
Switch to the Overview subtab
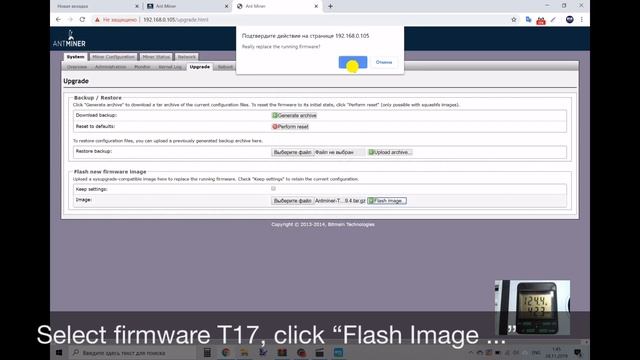coord(77,67)
